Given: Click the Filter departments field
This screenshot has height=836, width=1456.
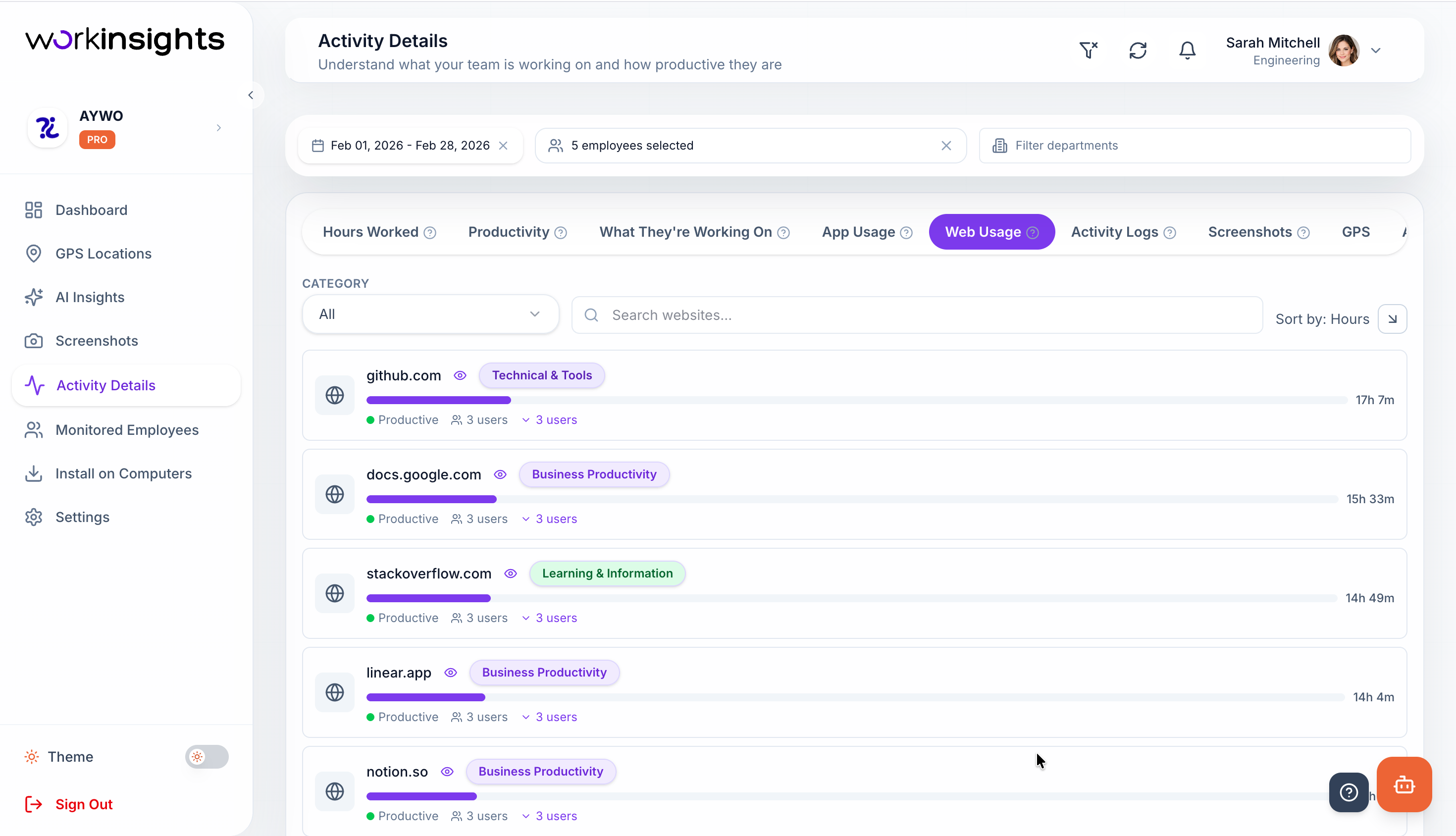Looking at the screenshot, I should [x=1195, y=146].
